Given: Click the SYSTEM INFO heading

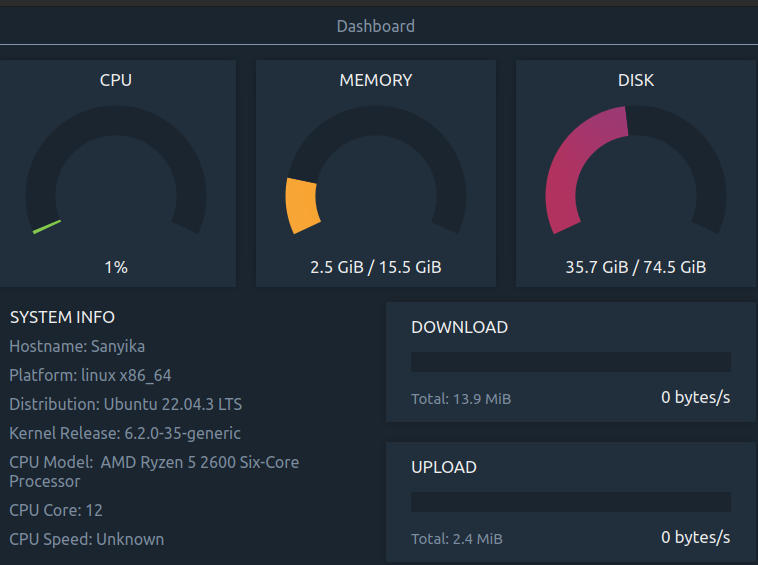Looking at the screenshot, I should pyautogui.click(x=62, y=317).
